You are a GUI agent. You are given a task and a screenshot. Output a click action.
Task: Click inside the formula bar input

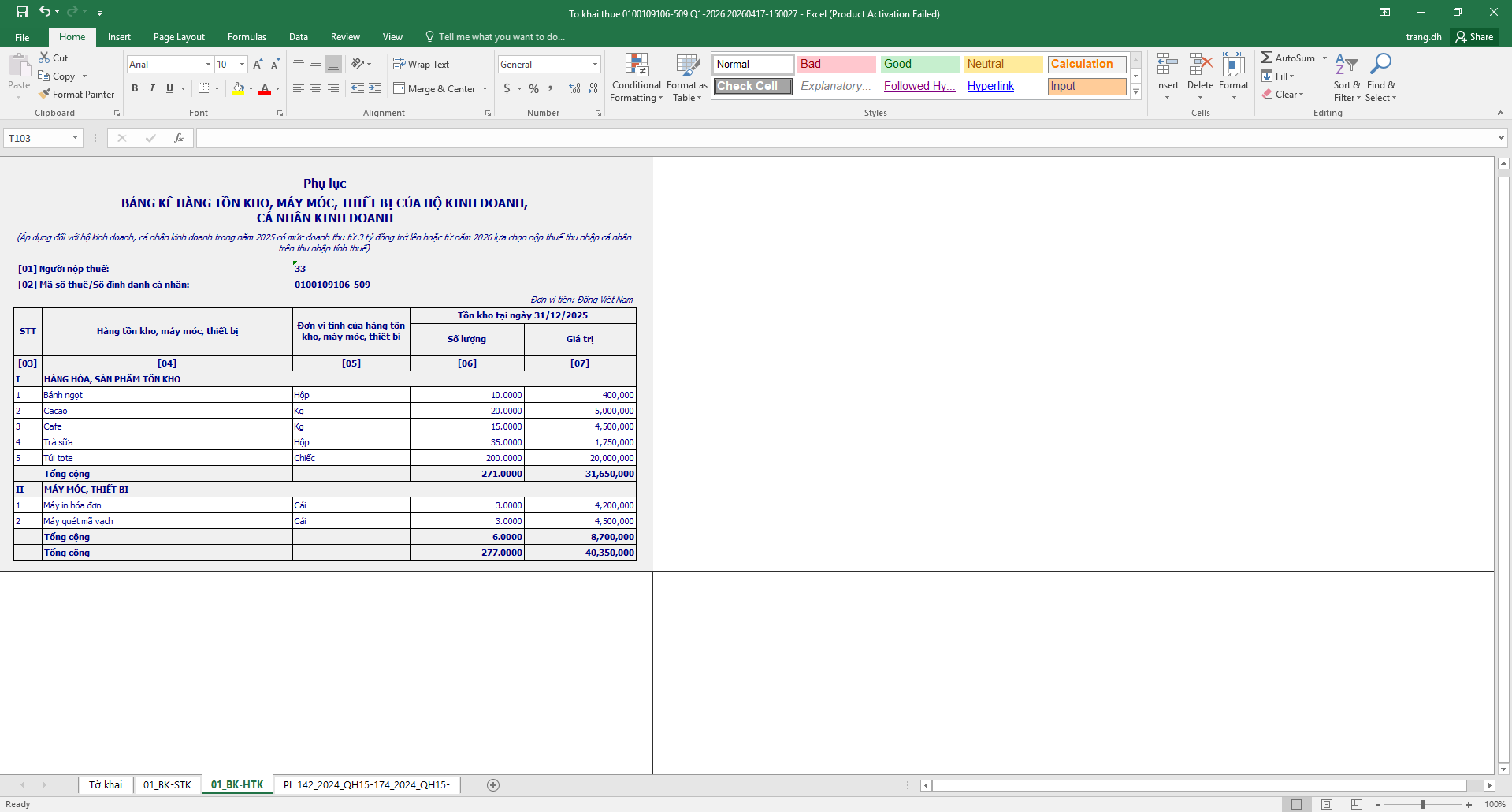click(843, 138)
